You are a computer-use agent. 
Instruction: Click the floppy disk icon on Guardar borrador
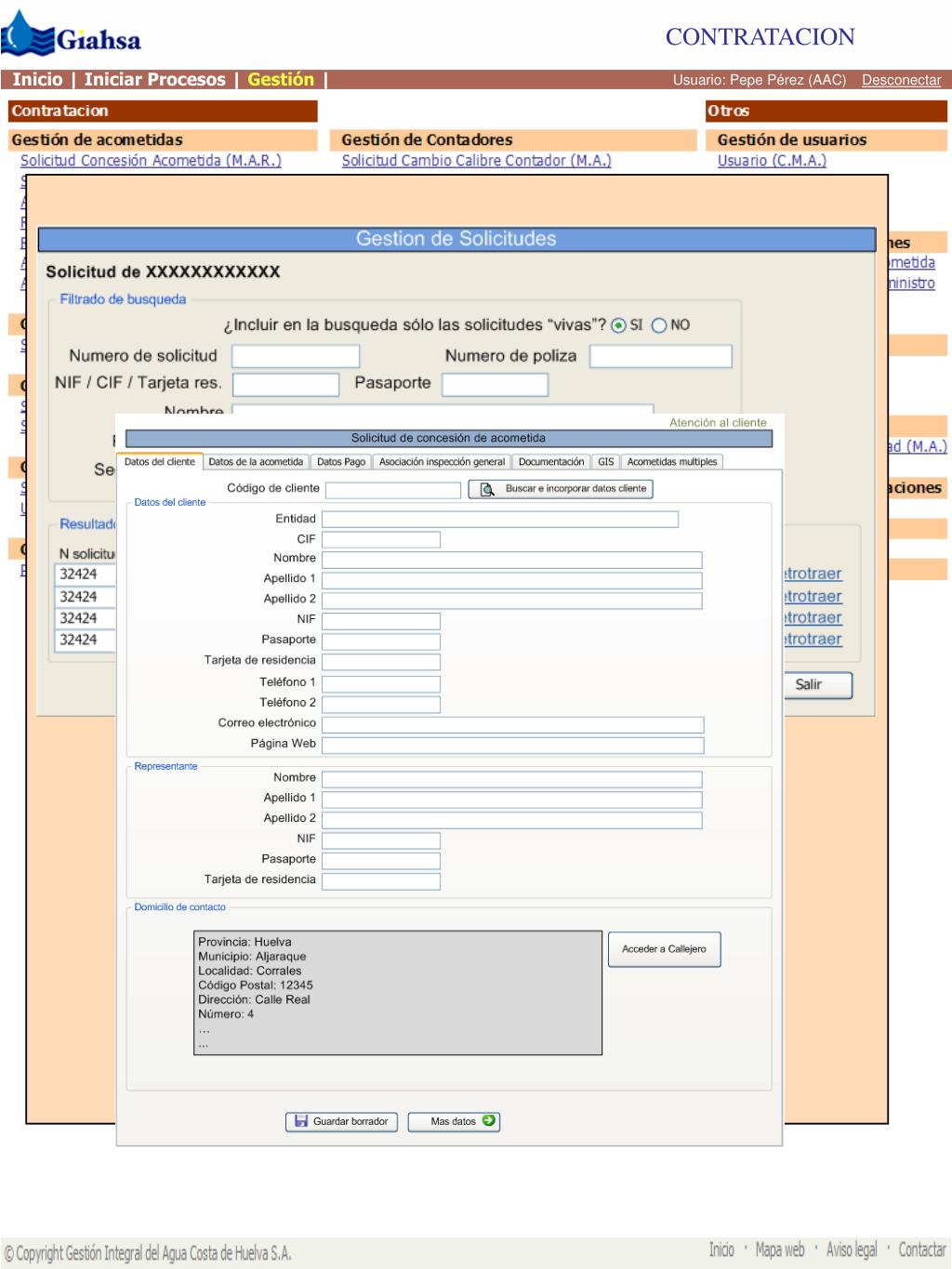pos(301,1121)
